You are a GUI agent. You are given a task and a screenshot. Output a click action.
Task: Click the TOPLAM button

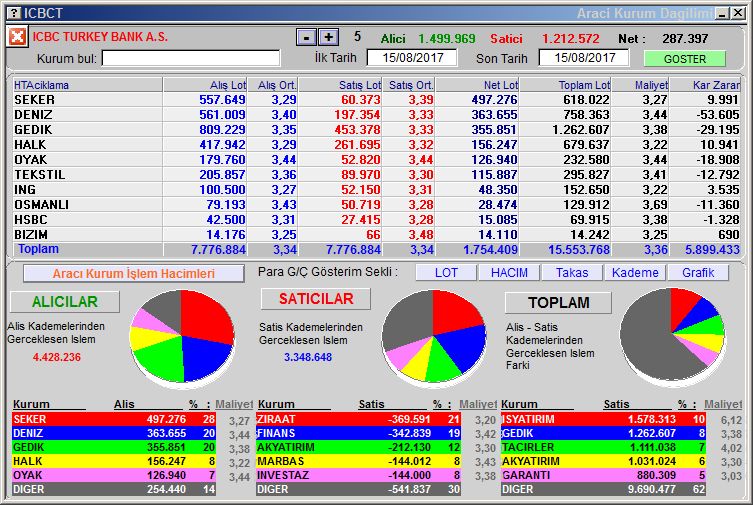point(559,303)
